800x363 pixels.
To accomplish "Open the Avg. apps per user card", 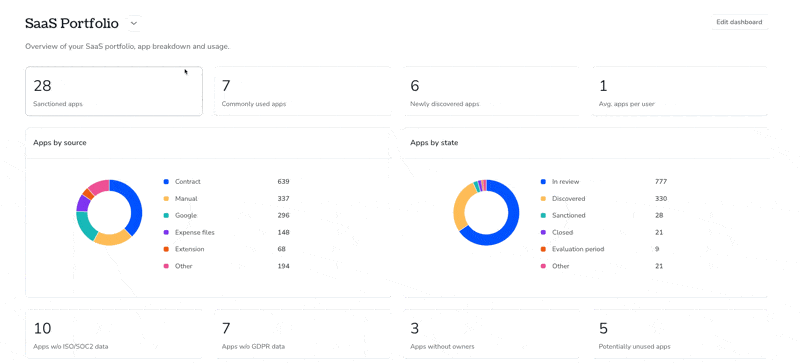I will [680, 91].
